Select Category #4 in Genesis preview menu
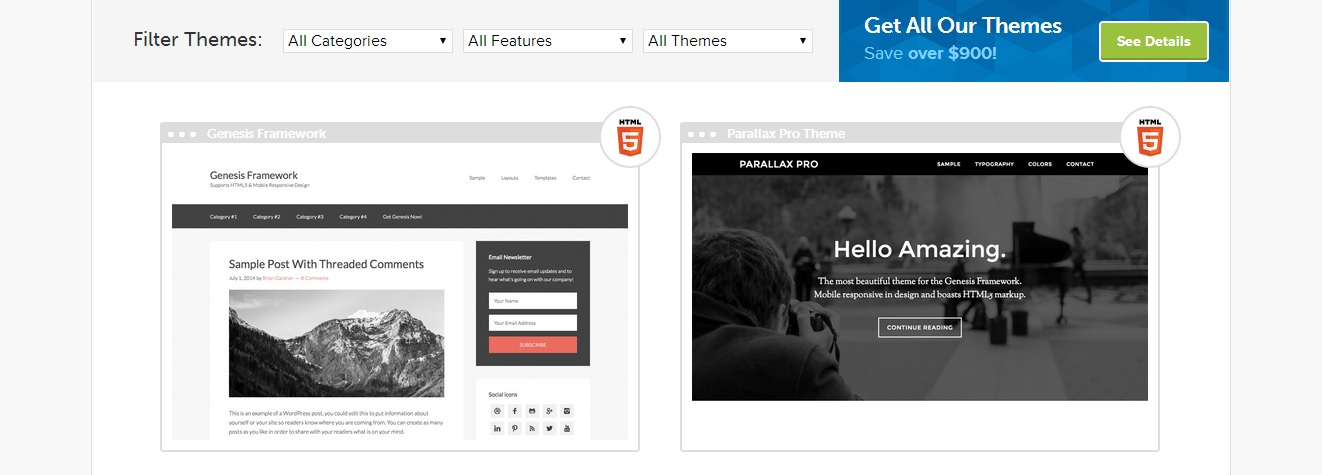Image resolution: width=1322 pixels, height=475 pixels. [353, 216]
